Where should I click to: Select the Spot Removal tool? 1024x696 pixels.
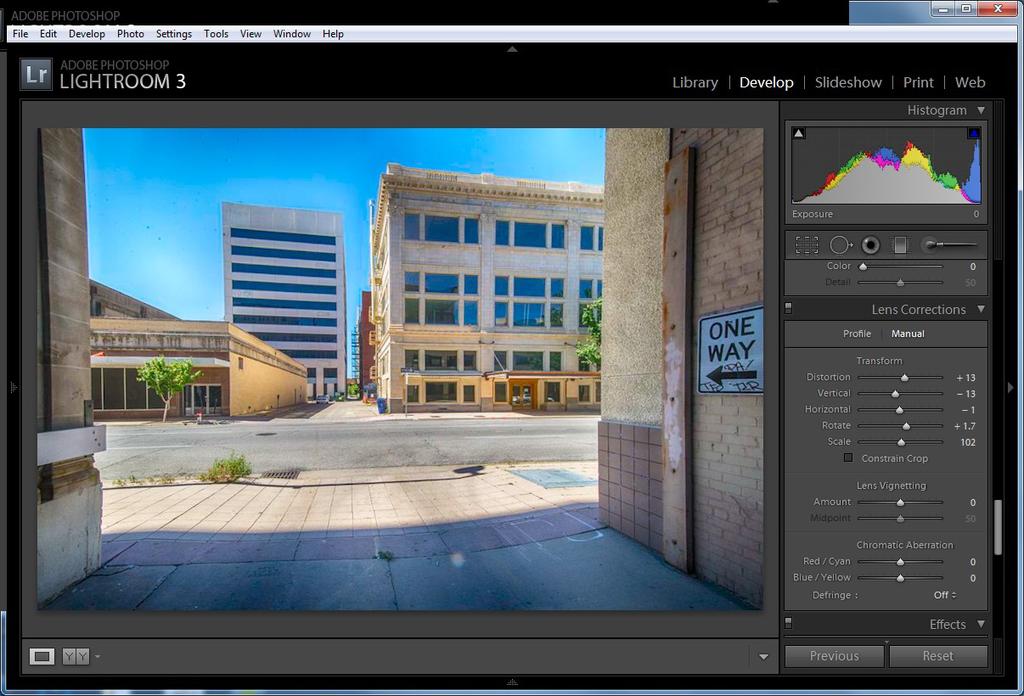point(839,245)
